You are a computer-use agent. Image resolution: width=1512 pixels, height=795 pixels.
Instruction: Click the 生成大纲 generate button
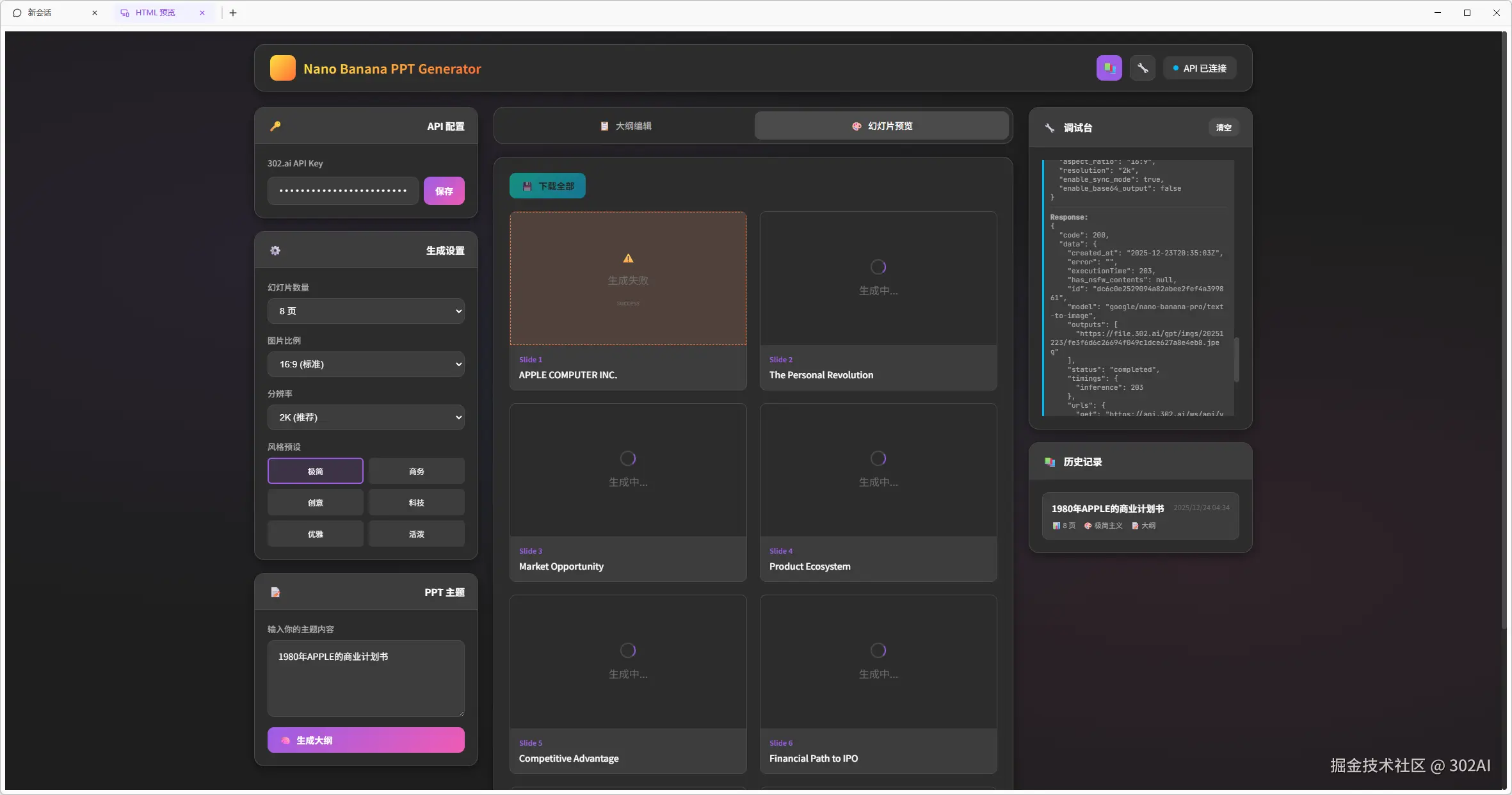pos(366,740)
